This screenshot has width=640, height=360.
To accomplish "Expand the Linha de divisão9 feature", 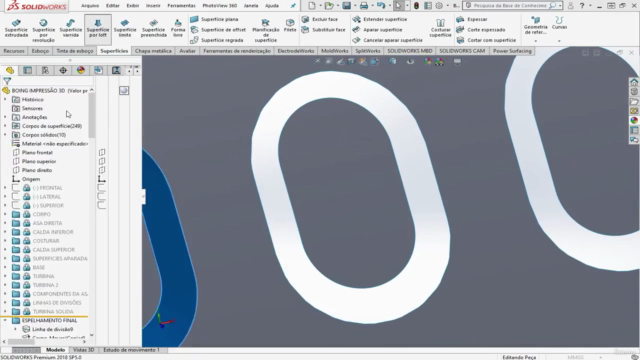I will [x=16, y=329].
